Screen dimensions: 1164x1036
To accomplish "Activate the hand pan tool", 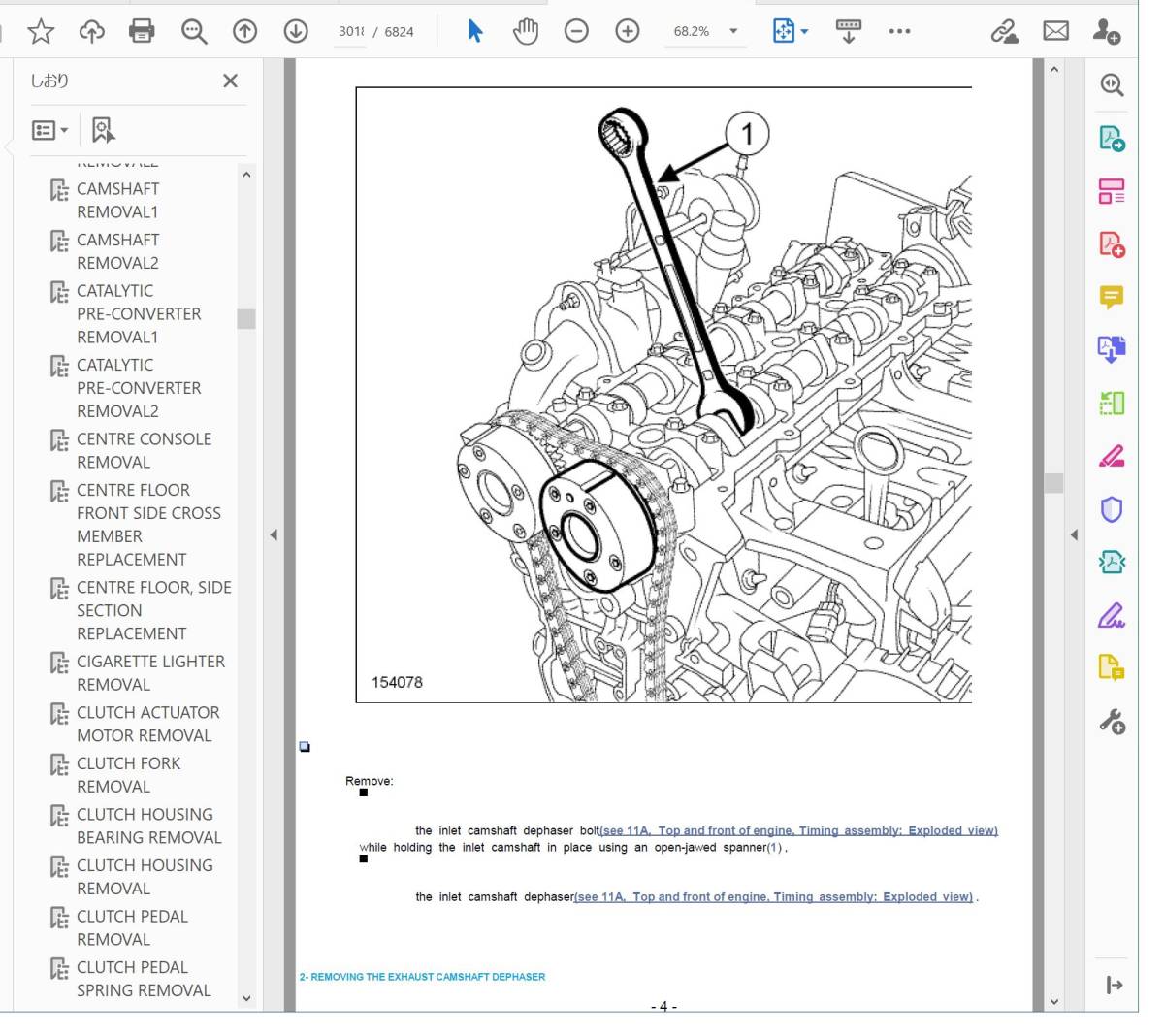I will click(526, 32).
